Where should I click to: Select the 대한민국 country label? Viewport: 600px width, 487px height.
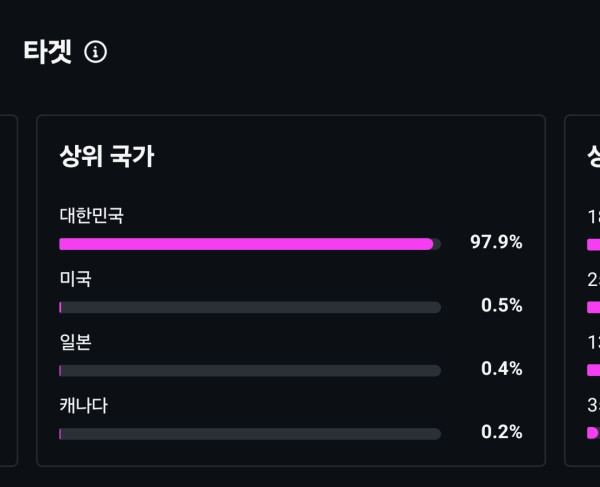point(91,215)
